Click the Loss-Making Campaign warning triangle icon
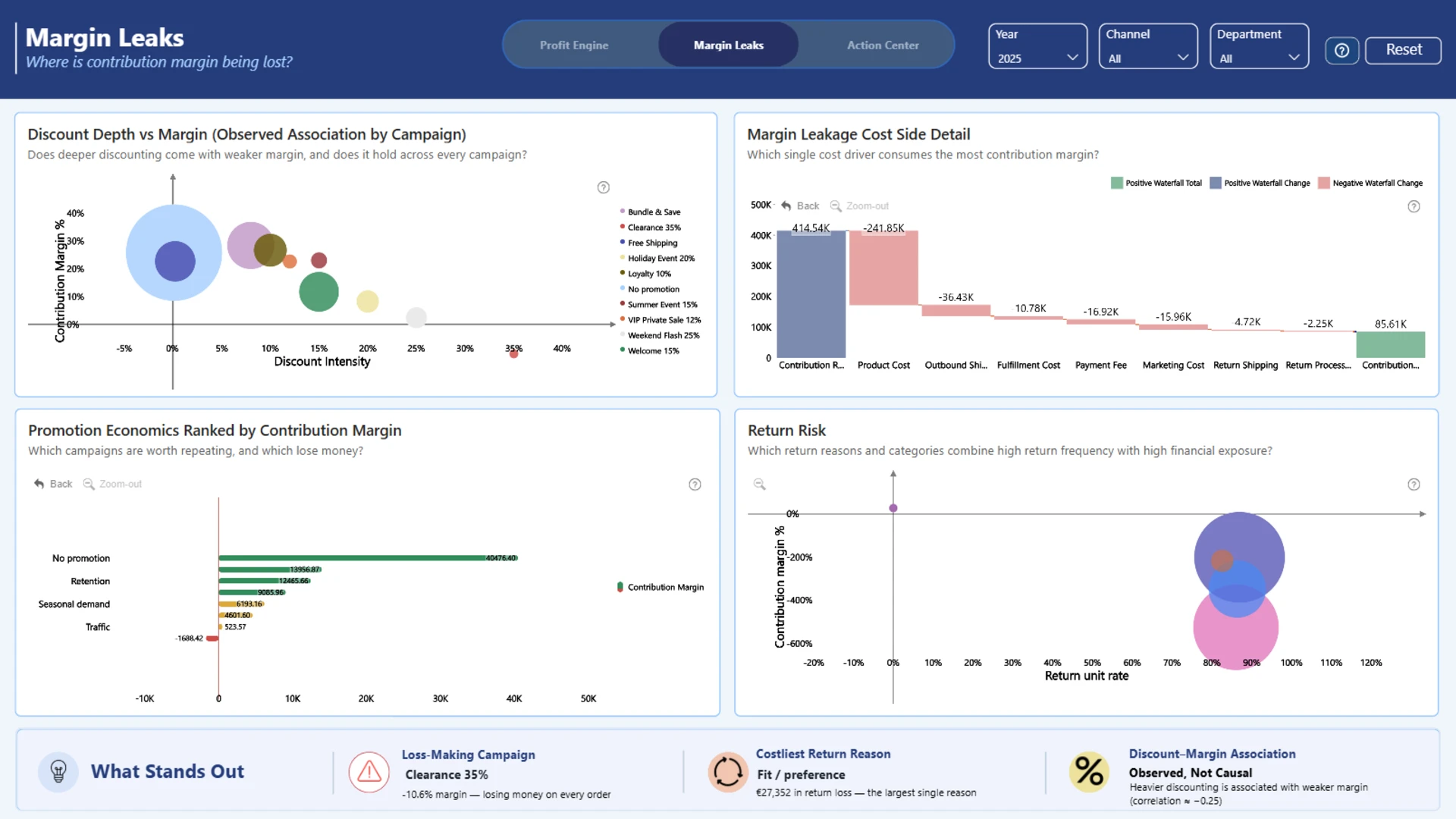This screenshot has width=1456, height=819. point(369,772)
